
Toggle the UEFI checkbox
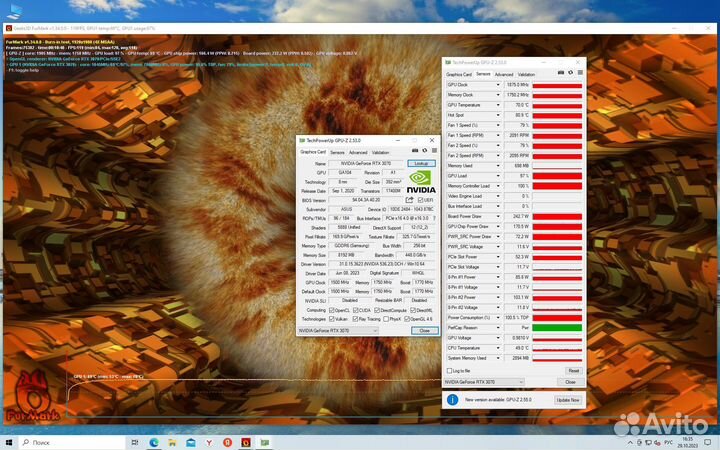tap(421, 200)
